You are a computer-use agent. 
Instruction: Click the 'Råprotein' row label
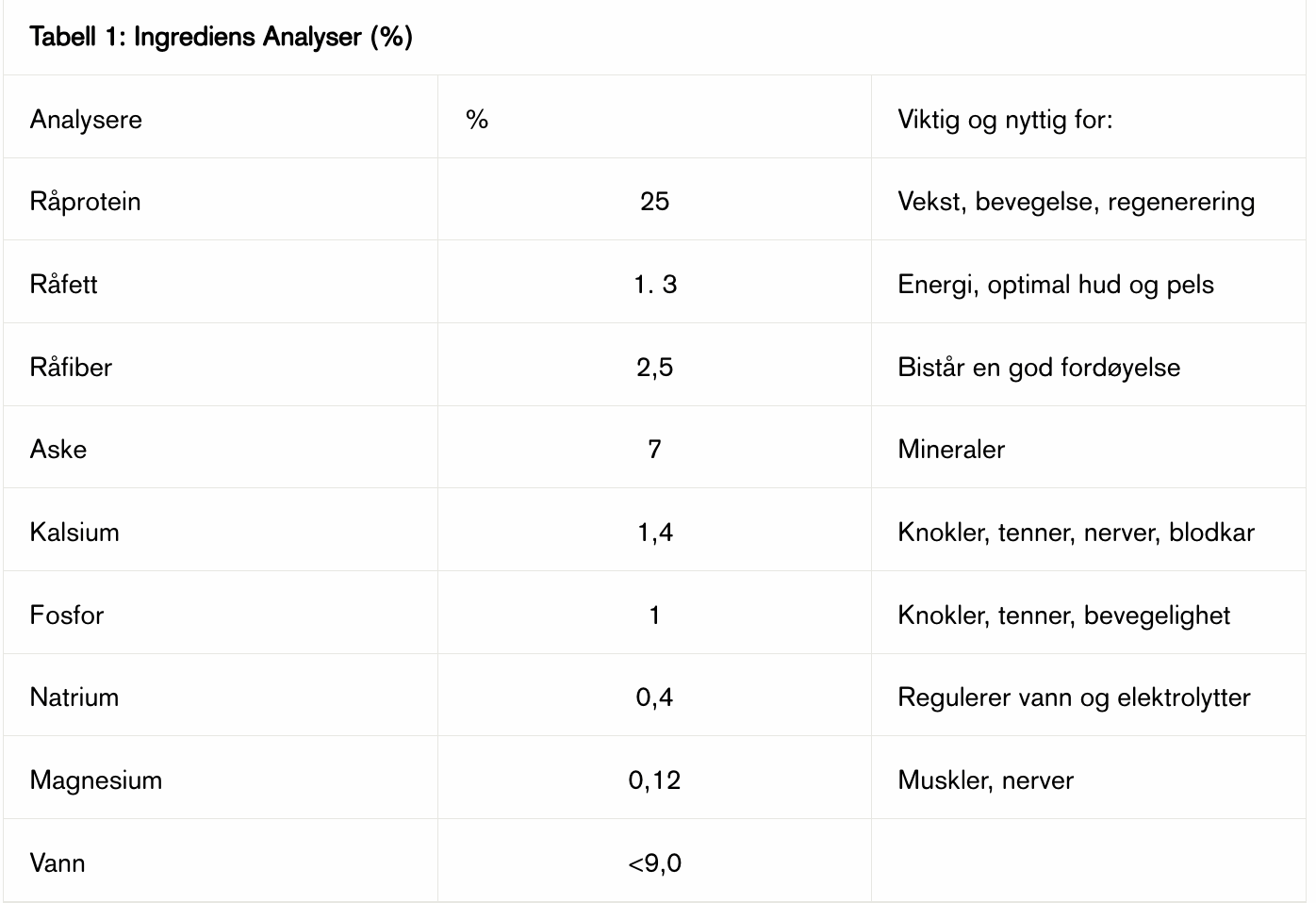point(85,201)
